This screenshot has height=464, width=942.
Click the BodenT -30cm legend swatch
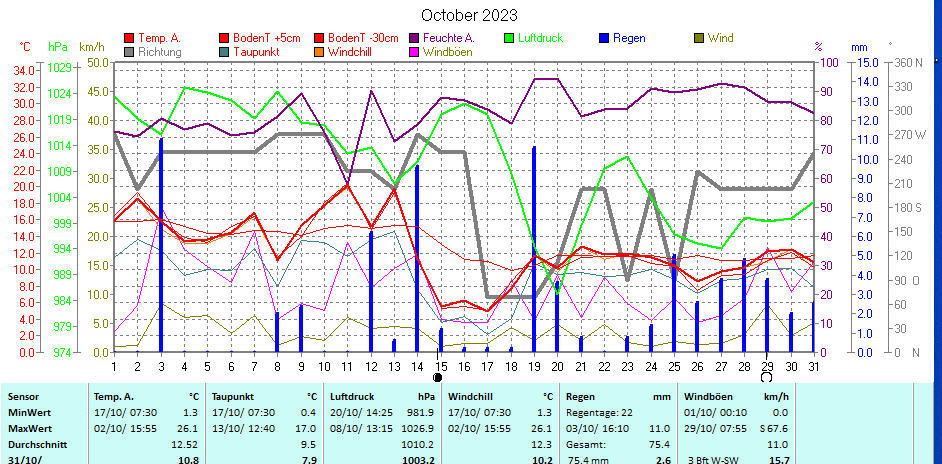tap(318, 38)
